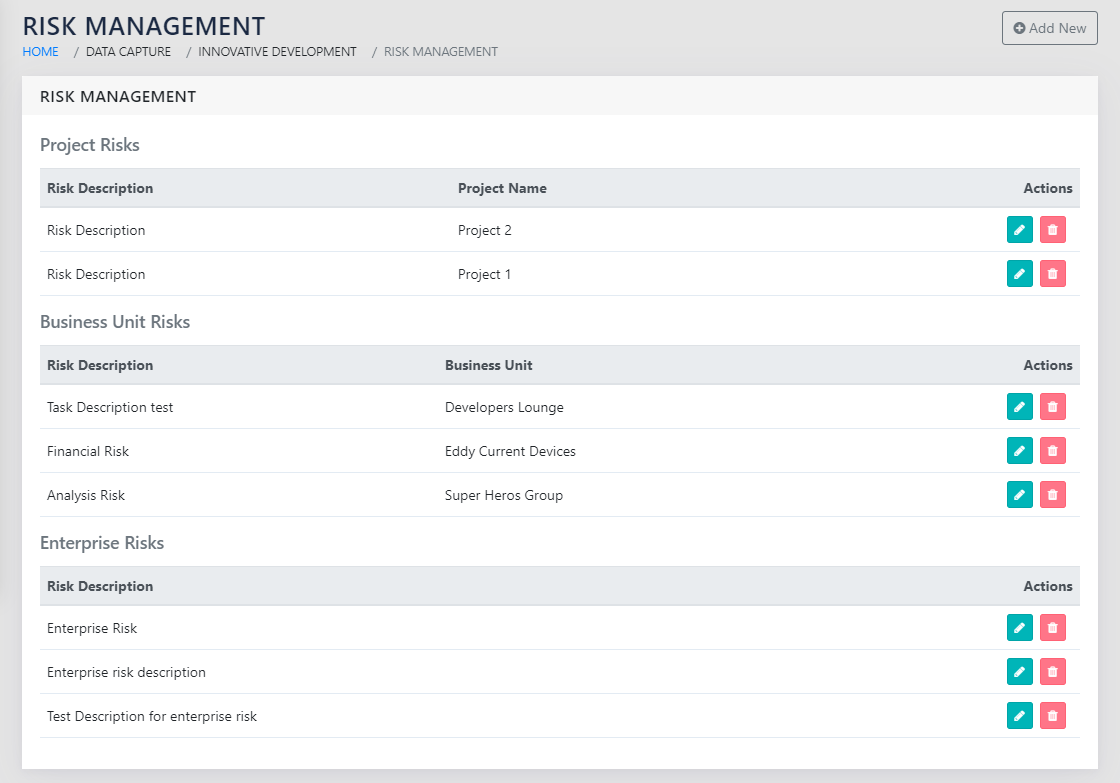1120x783 pixels.
Task: Go to the HOME breadcrumb link
Action: coord(41,52)
